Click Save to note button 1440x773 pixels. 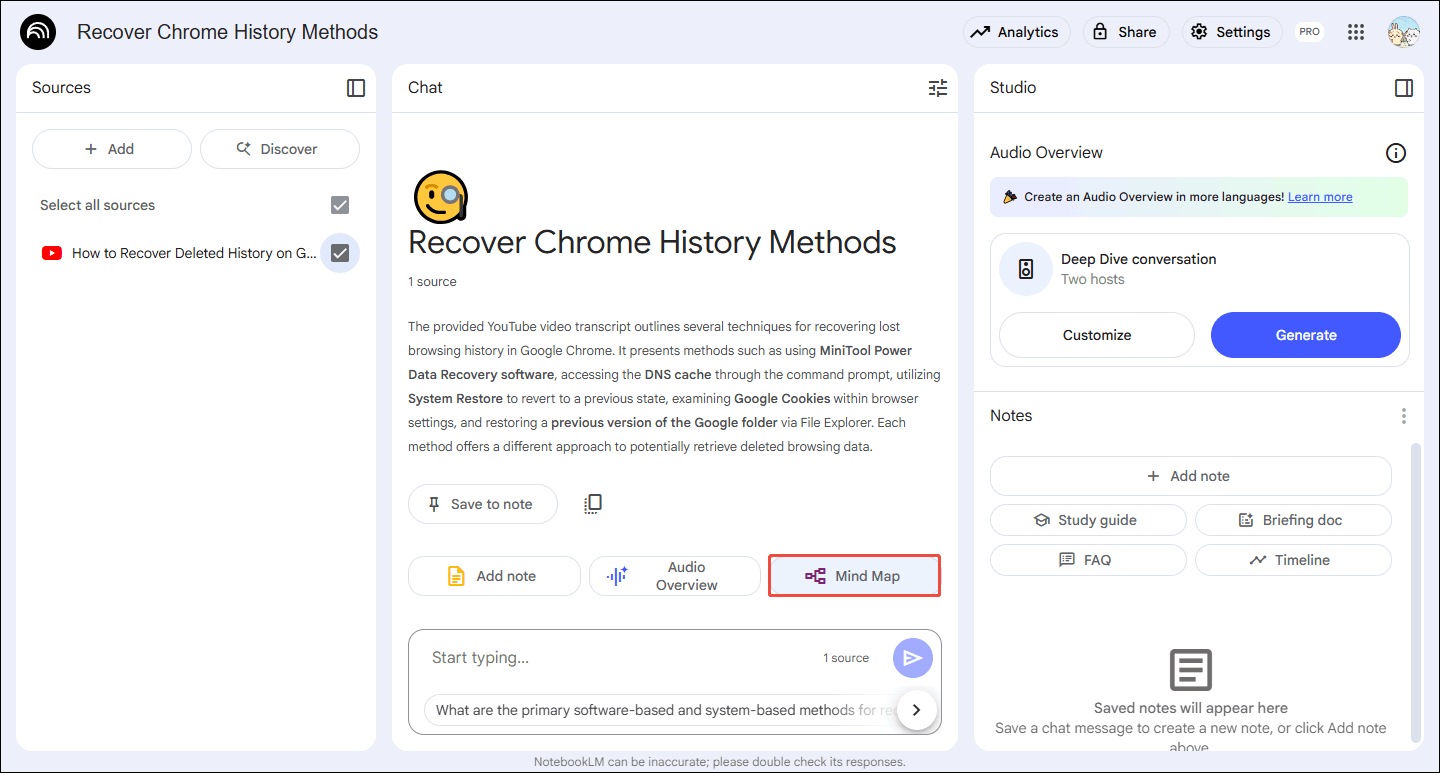483,504
